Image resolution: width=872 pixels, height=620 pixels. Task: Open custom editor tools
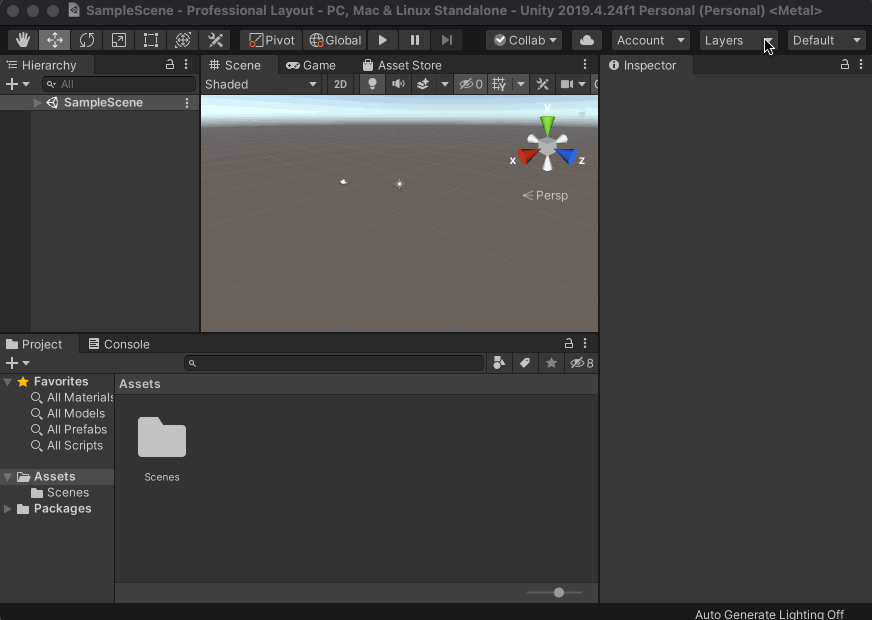click(215, 40)
